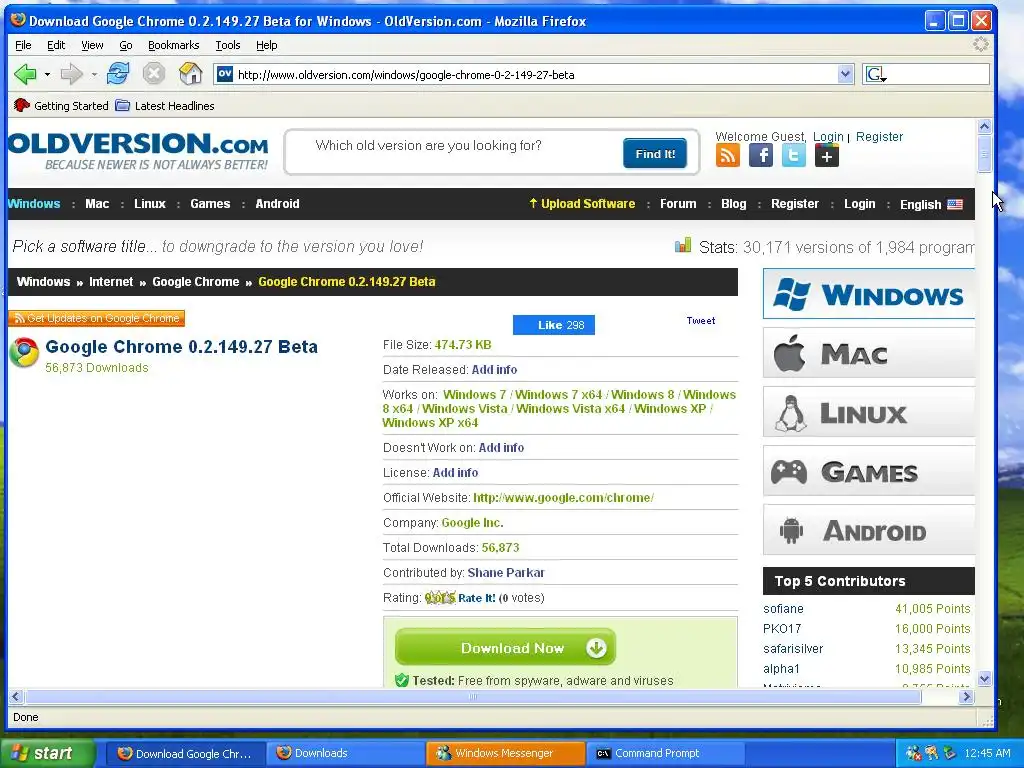Open Latest Headlines bookmark folder

(165, 106)
